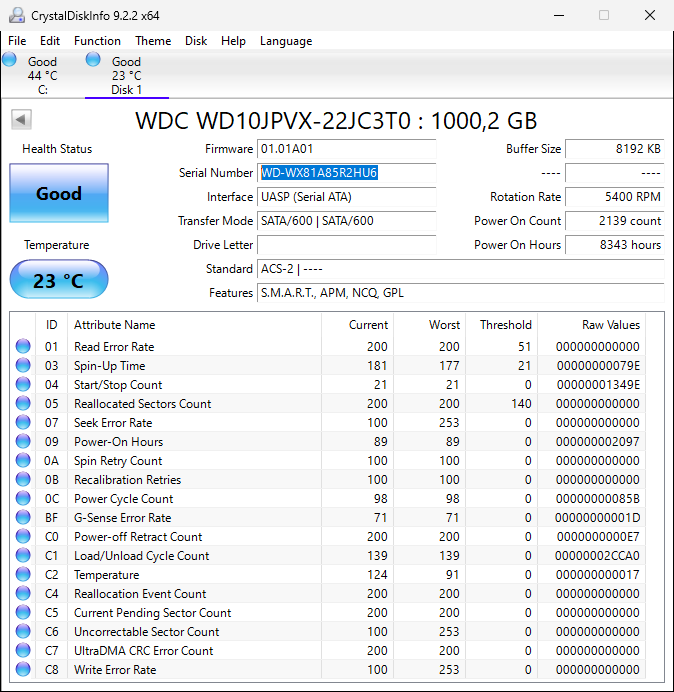The width and height of the screenshot is (674, 692).
Task: Click the Current column header
Action: (x=358, y=325)
